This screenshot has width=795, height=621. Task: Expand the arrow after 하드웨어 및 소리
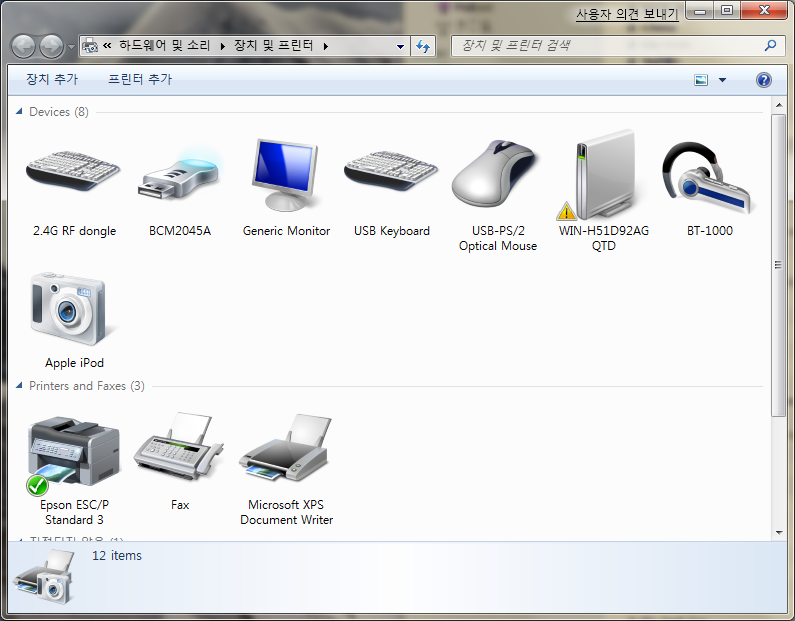(x=222, y=46)
